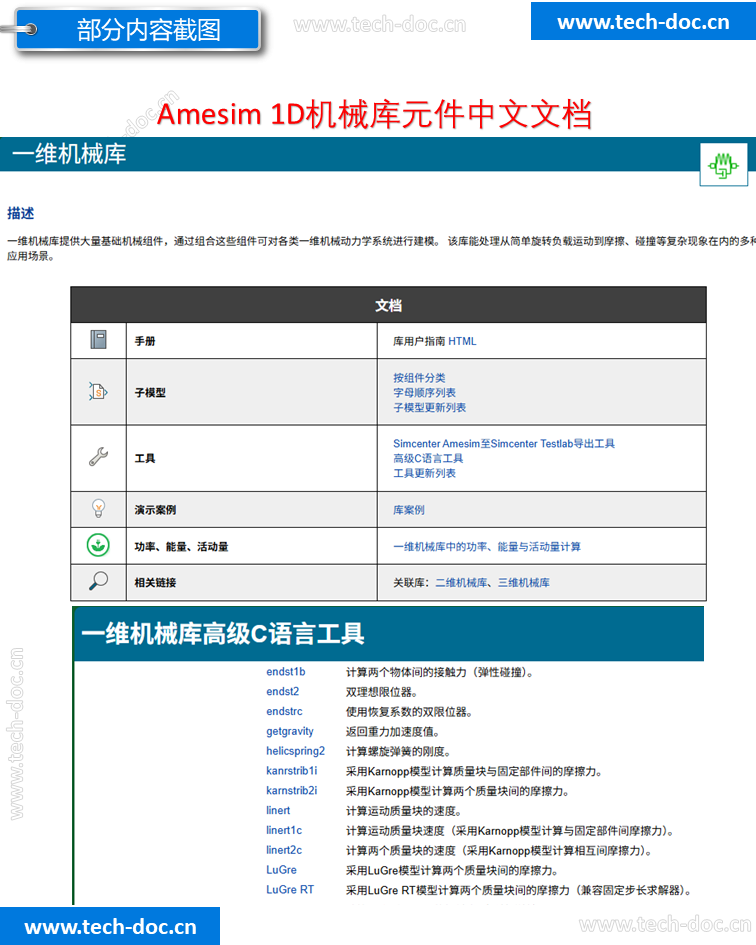The width and height of the screenshot is (756, 945).
Task: Open kanrstrib1i function link
Action: pyautogui.click(x=292, y=771)
